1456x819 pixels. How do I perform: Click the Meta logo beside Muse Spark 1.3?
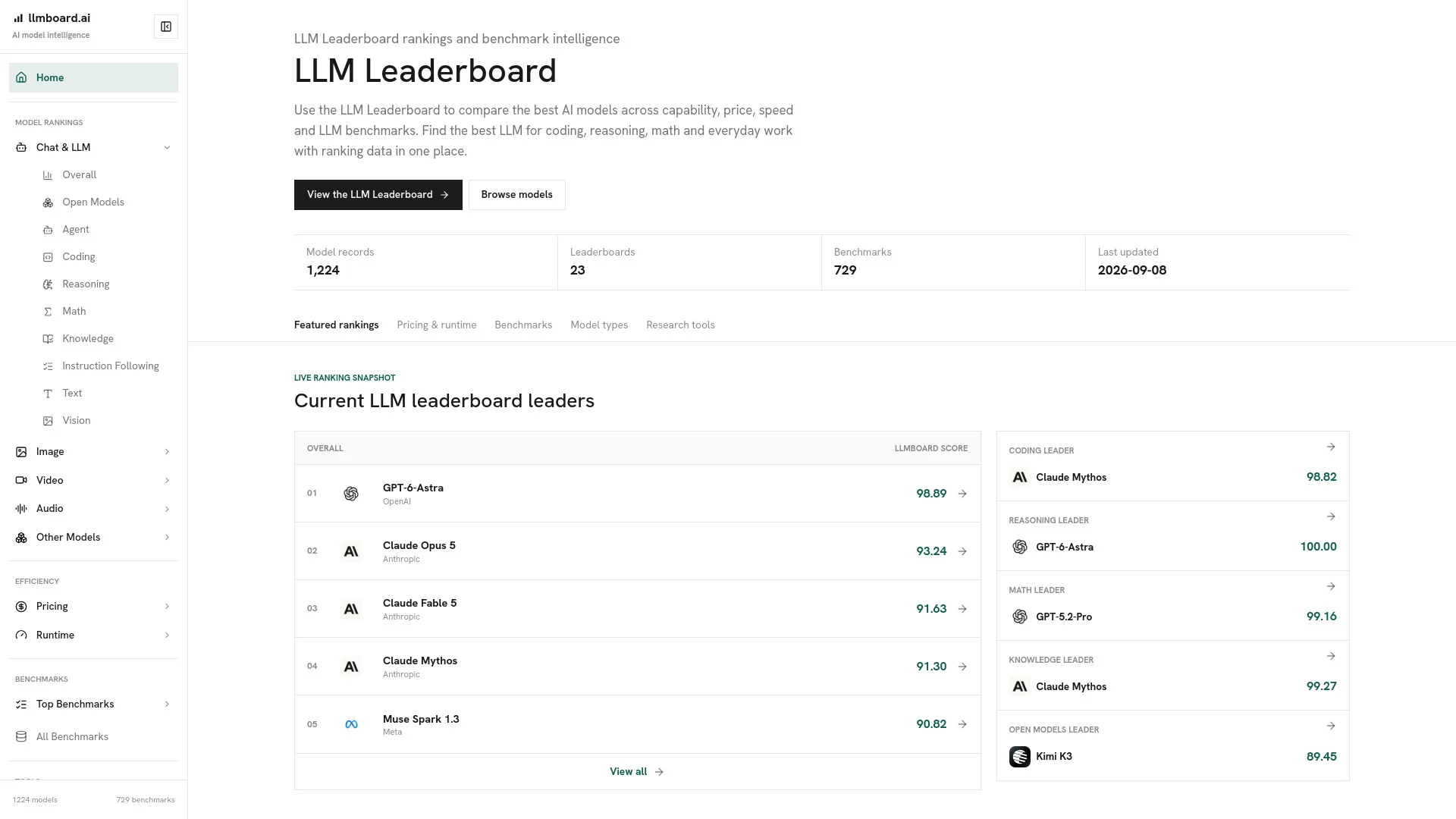click(x=351, y=724)
